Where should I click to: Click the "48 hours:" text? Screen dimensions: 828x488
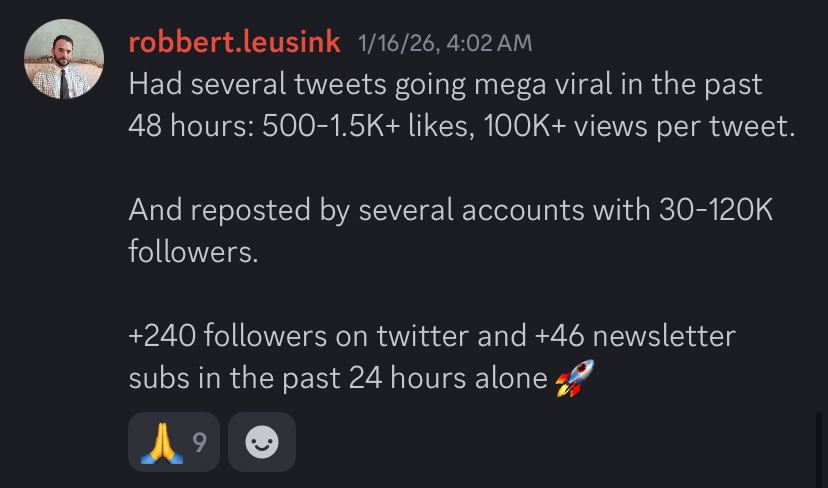pos(190,127)
